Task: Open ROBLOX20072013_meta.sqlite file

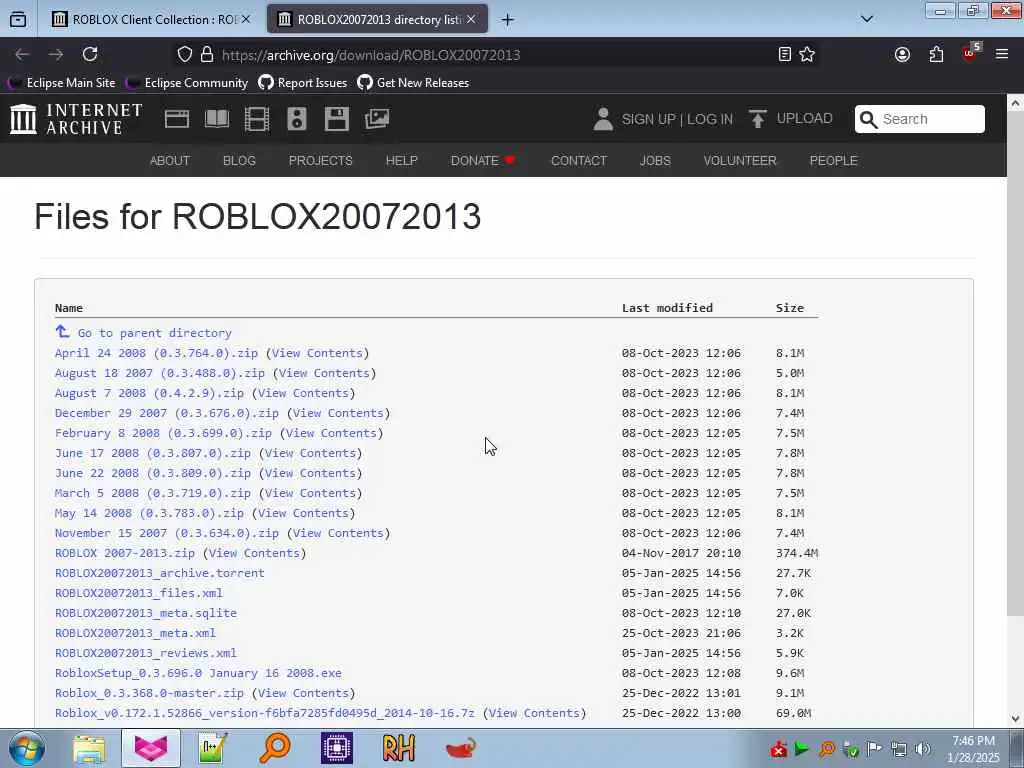Action: [x=146, y=613]
